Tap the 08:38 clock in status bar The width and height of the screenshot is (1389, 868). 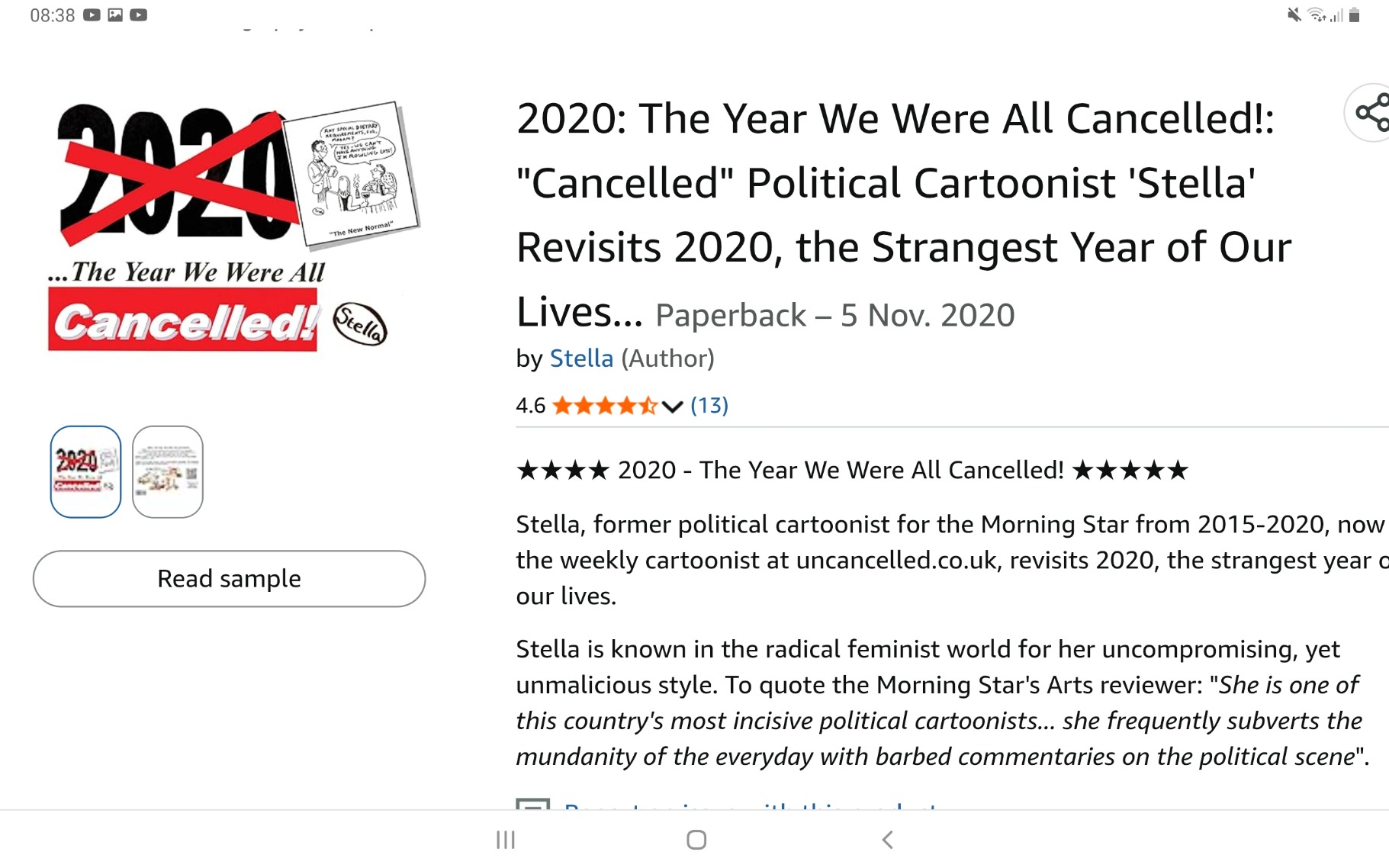click(52, 15)
